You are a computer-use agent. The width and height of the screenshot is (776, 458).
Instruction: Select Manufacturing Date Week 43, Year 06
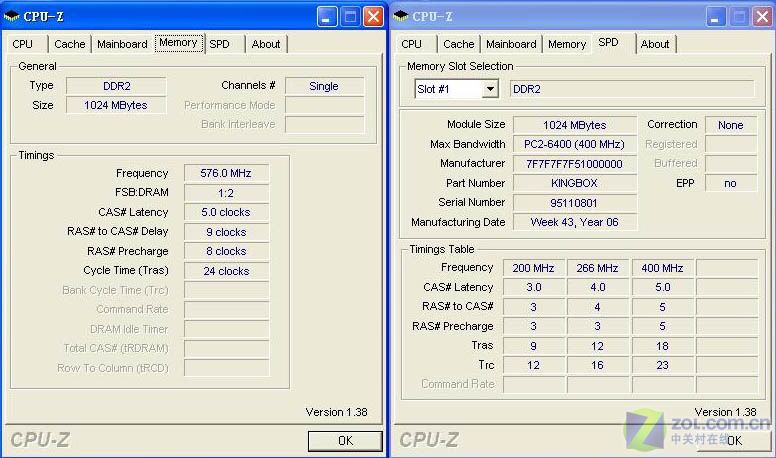tap(575, 222)
